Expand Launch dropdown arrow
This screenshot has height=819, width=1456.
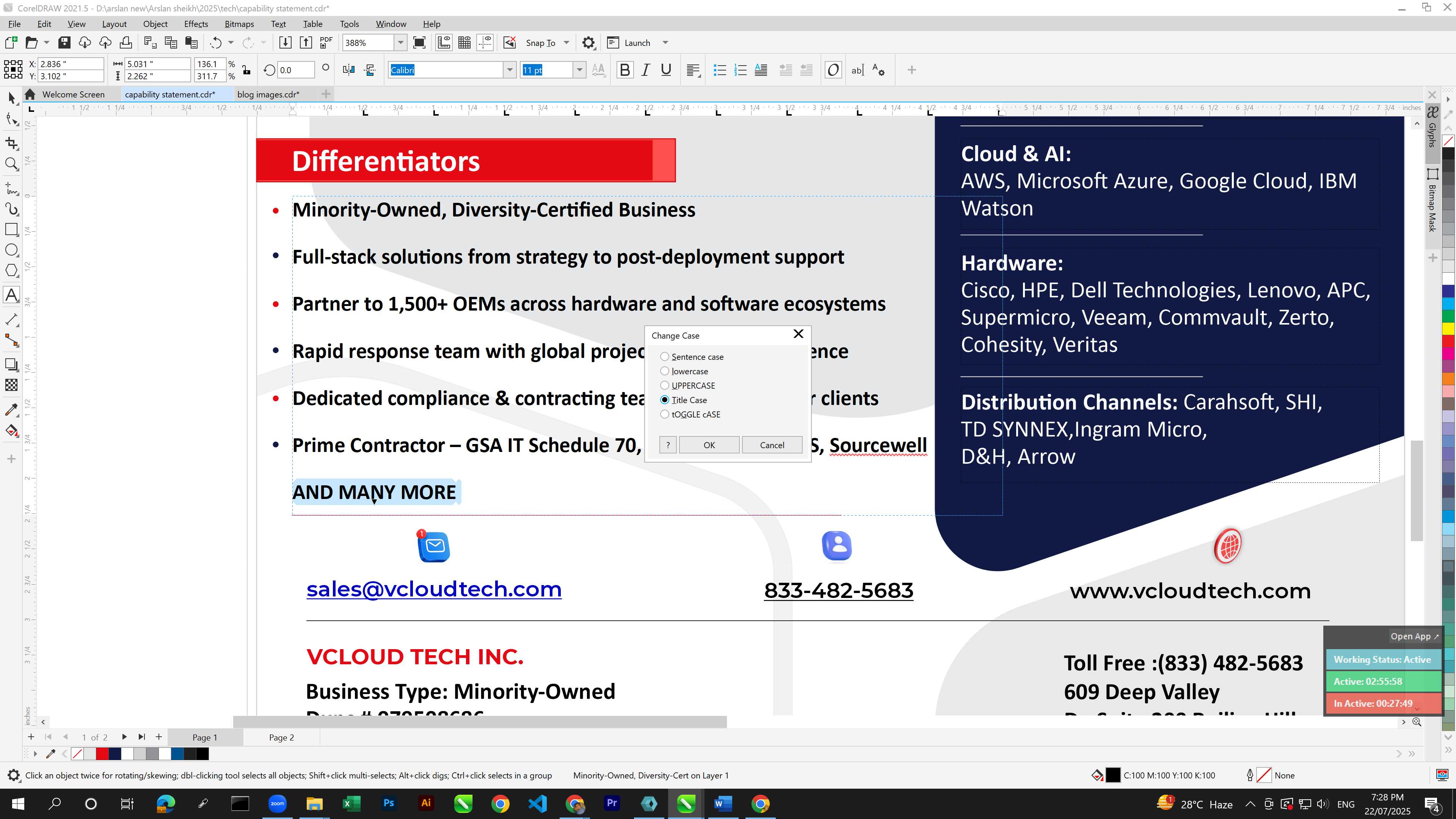[665, 42]
